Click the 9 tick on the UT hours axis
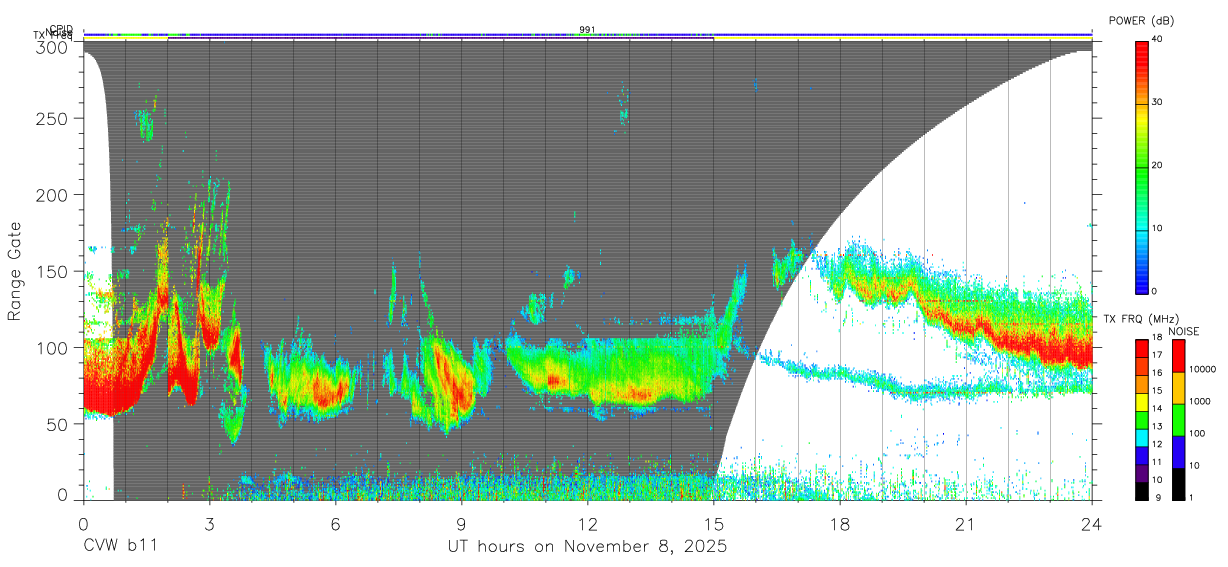 (461, 523)
